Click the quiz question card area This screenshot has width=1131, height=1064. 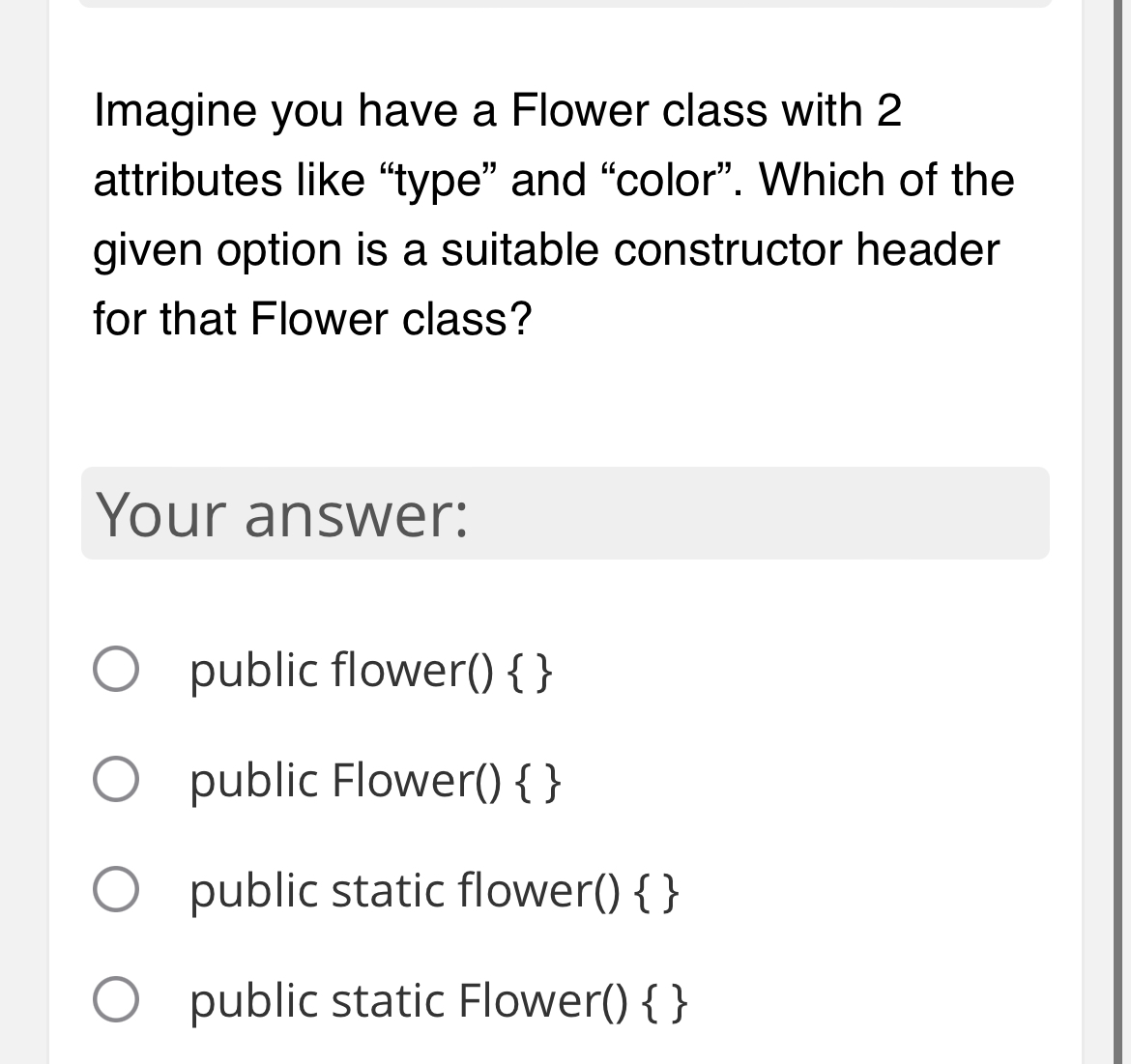(x=565, y=387)
